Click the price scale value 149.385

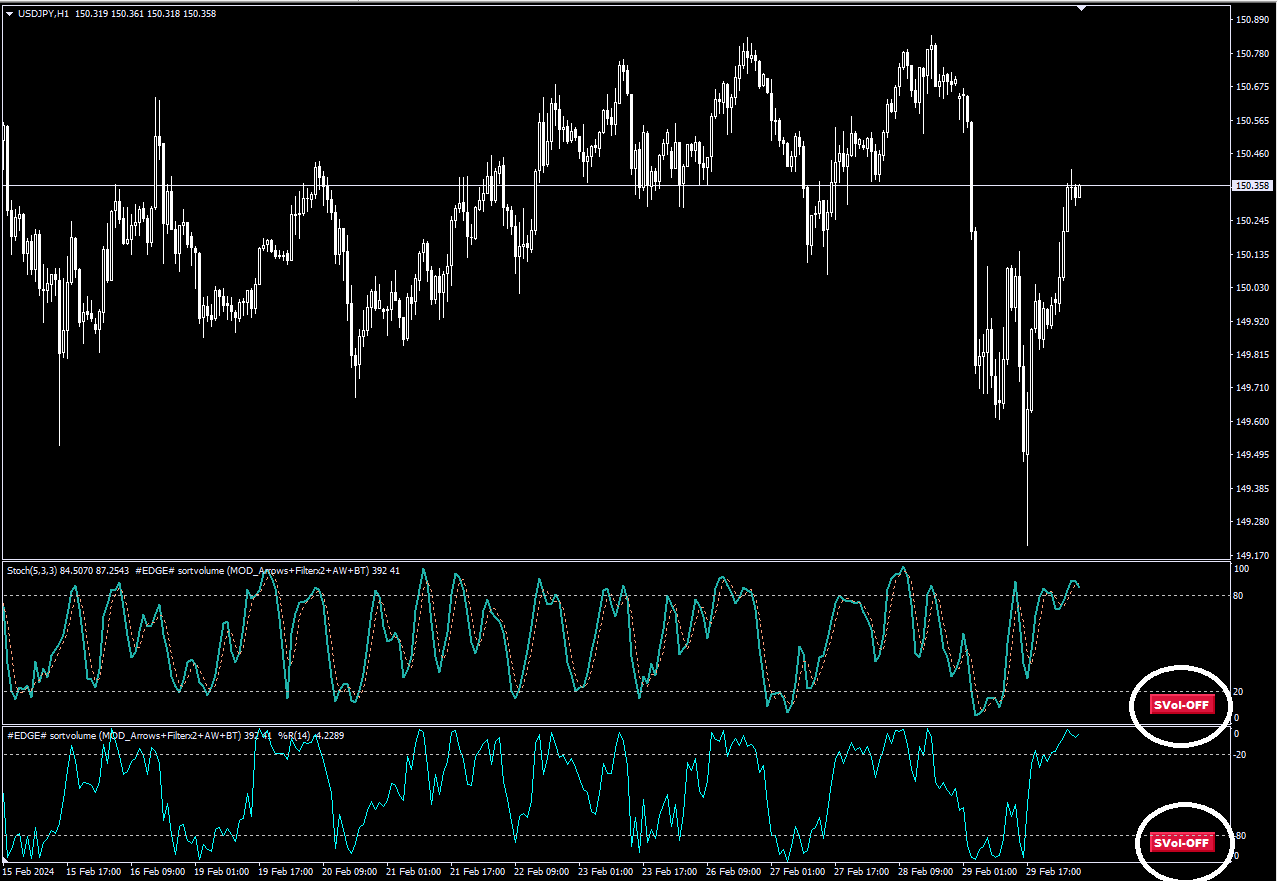click(1252, 489)
